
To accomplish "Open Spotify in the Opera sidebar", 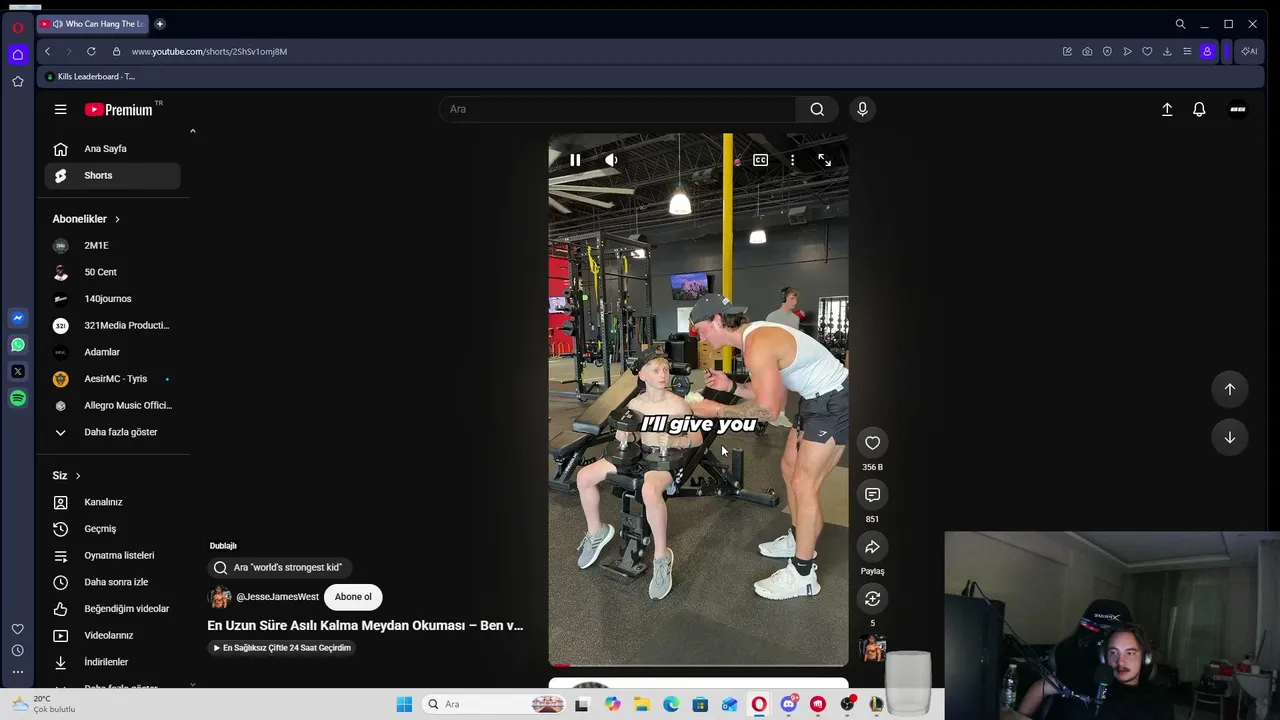I will (x=18, y=399).
